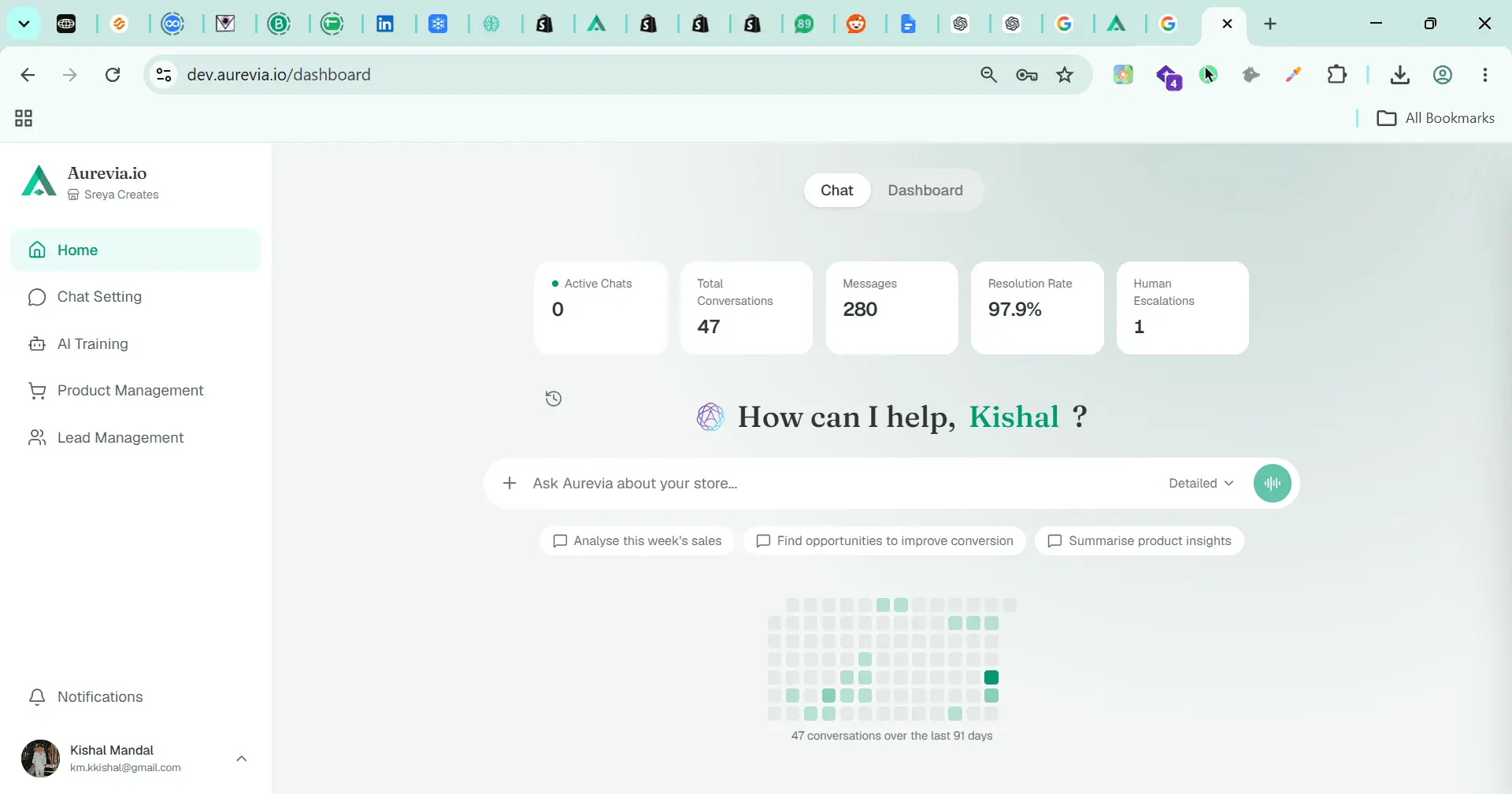Open browser profile account icon
The image size is (1512, 794).
point(1442,75)
